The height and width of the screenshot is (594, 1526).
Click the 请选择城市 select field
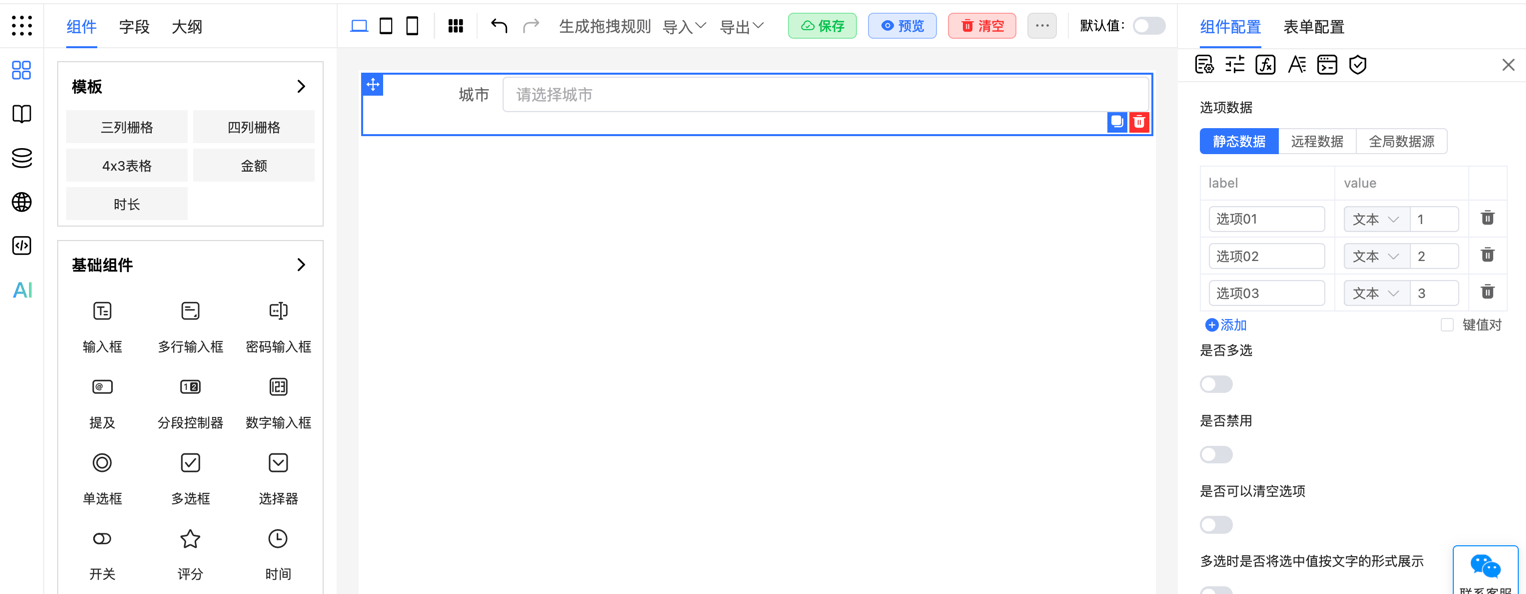click(825, 95)
